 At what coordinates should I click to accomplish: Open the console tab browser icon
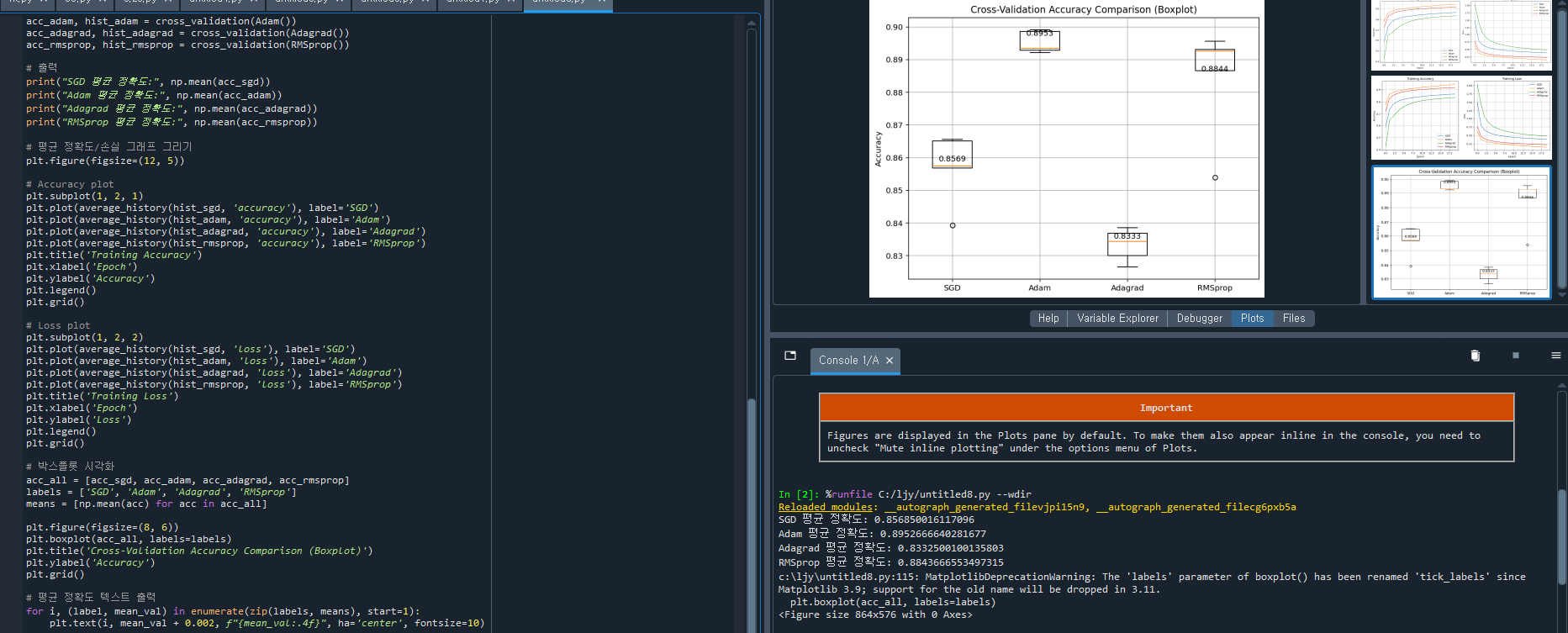point(790,356)
